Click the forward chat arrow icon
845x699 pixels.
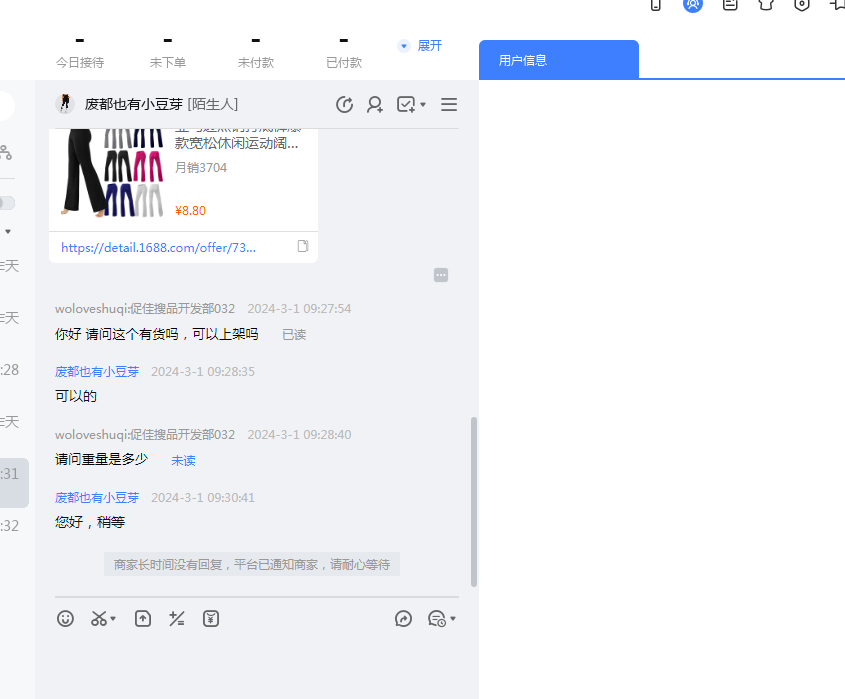tap(404, 619)
